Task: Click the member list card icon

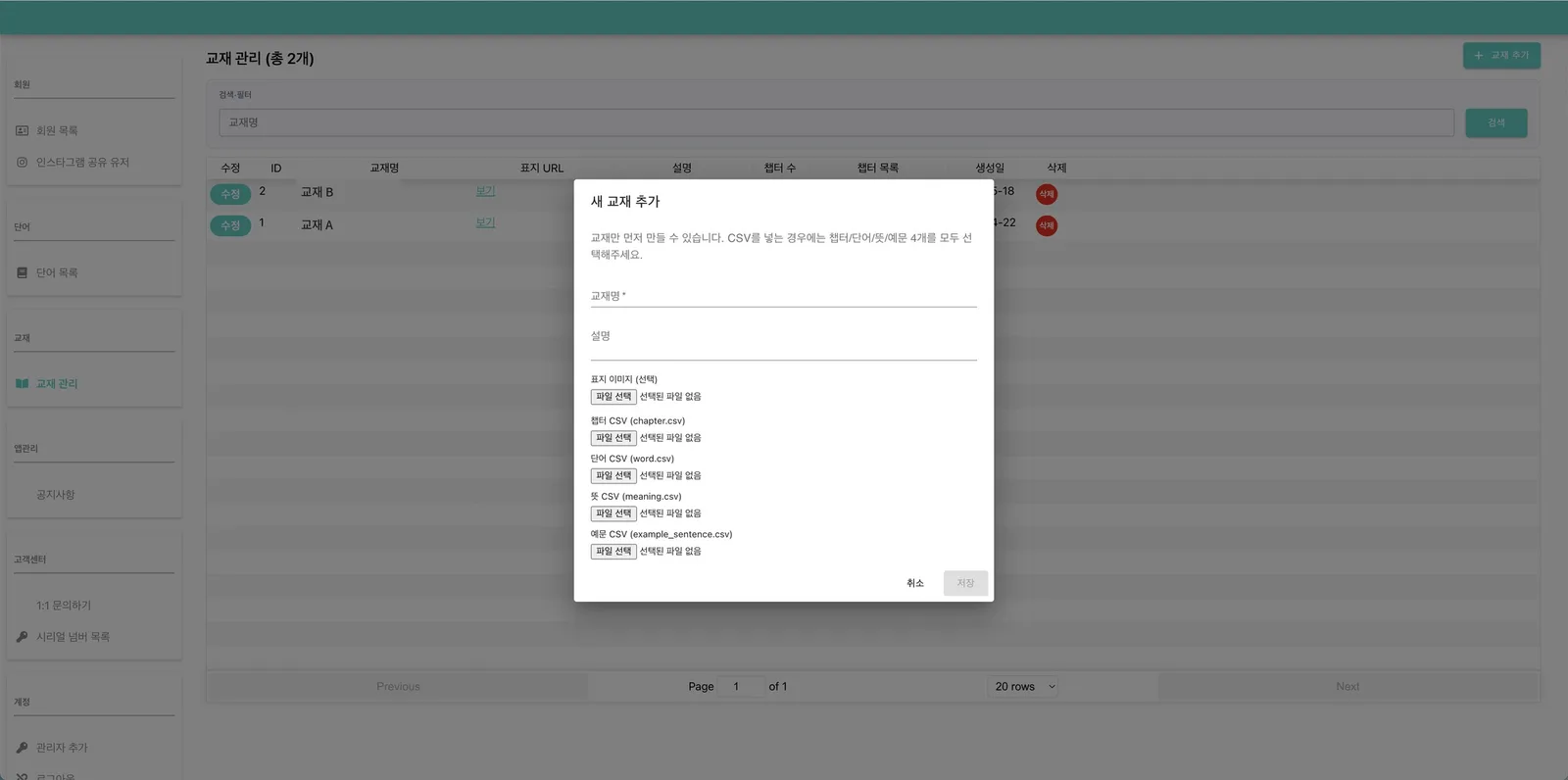Action: click(22, 130)
